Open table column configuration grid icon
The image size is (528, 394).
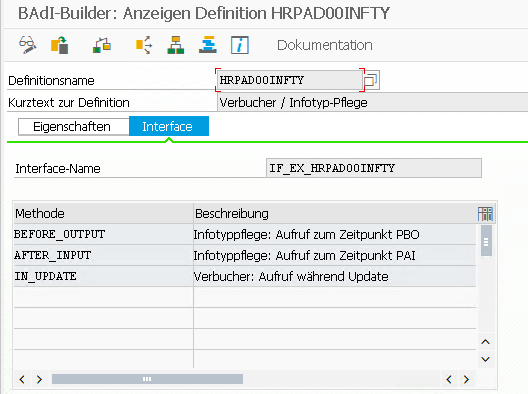(x=485, y=214)
